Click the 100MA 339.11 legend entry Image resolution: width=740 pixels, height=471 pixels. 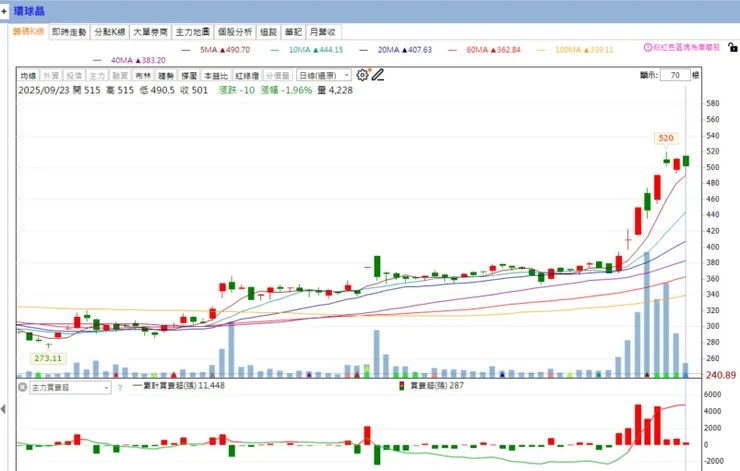(575, 50)
